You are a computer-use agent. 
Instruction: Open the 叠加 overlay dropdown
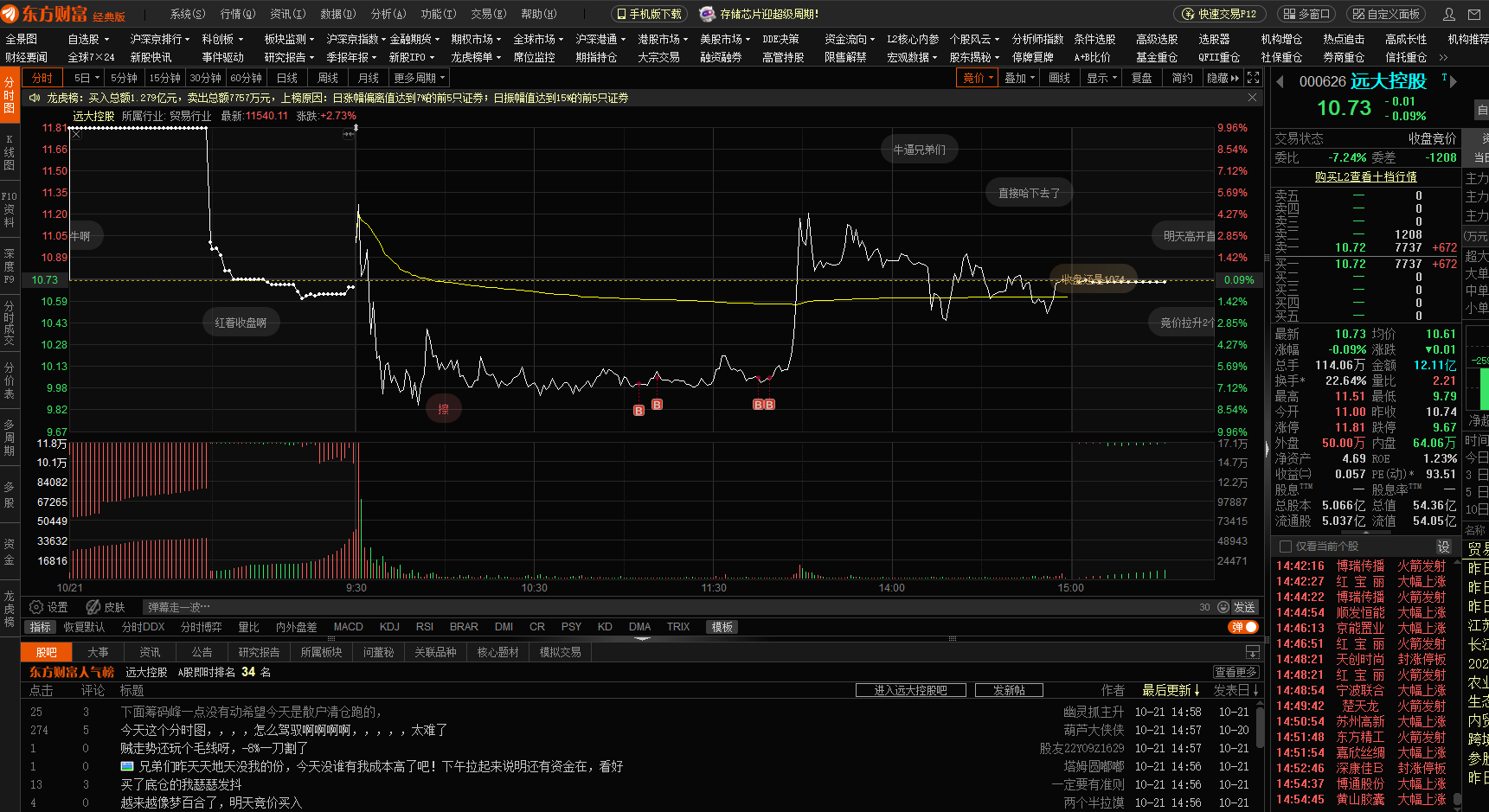(1019, 78)
